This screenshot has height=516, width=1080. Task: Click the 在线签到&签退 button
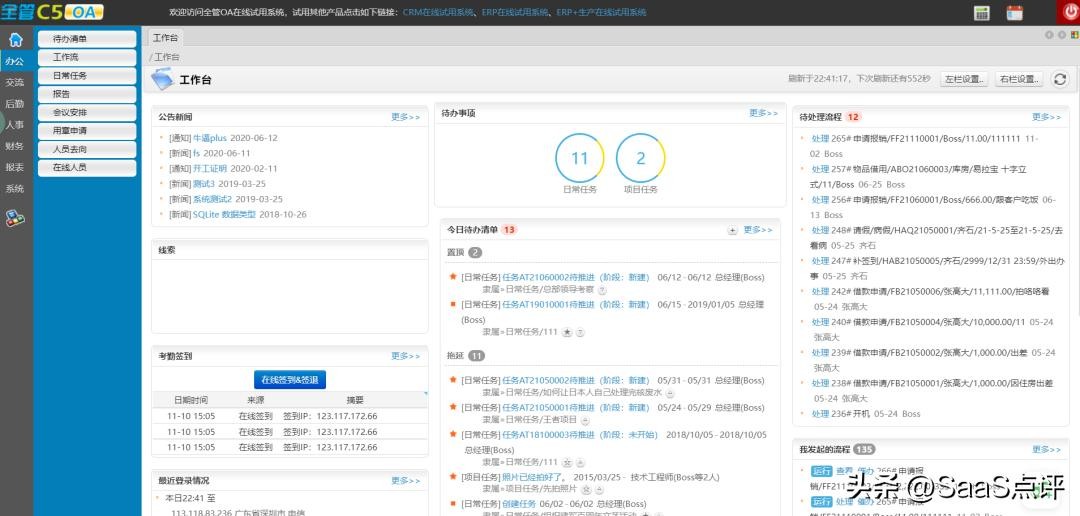coord(289,380)
